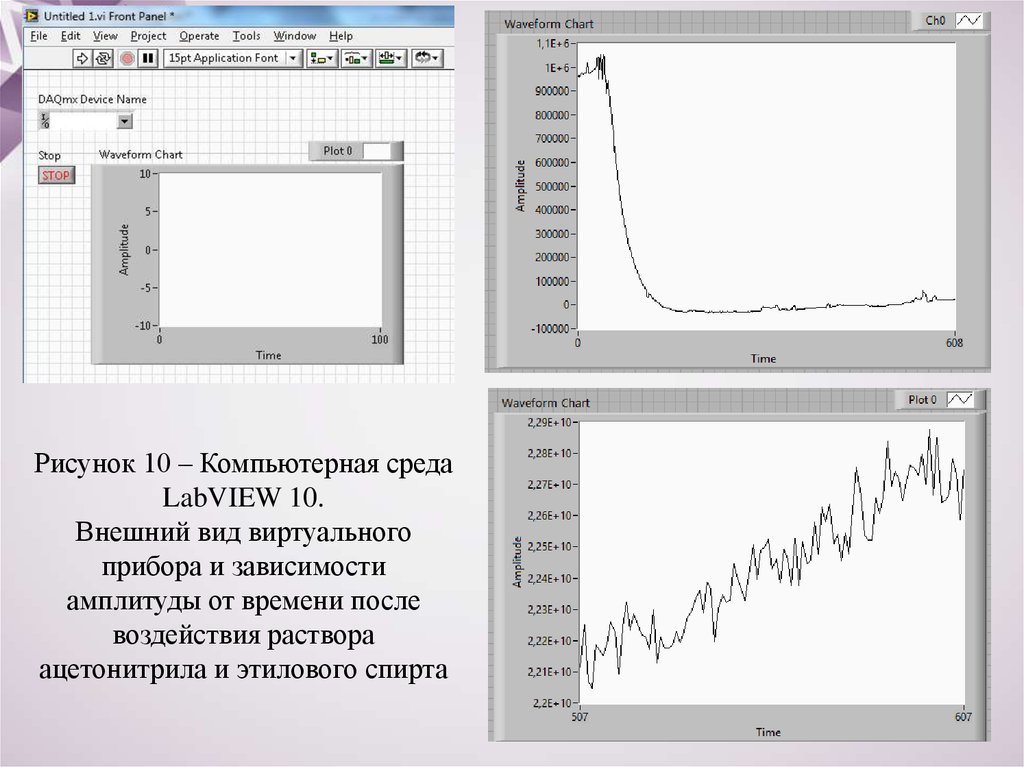1024x767 pixels.
Task: Click the Run arrow toolbar icon
Action: 82,58
